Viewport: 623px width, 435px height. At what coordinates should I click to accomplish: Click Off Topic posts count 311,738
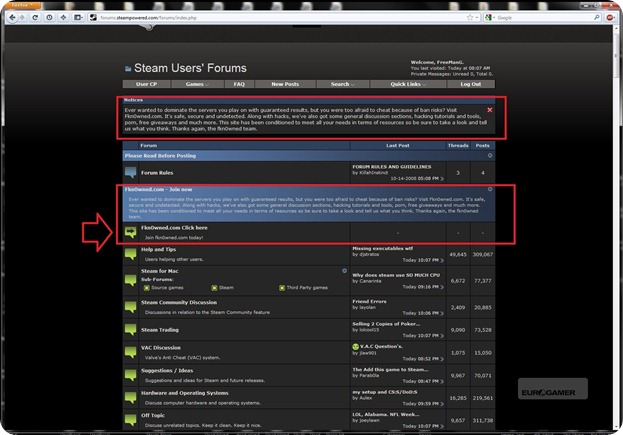(483, 420)
